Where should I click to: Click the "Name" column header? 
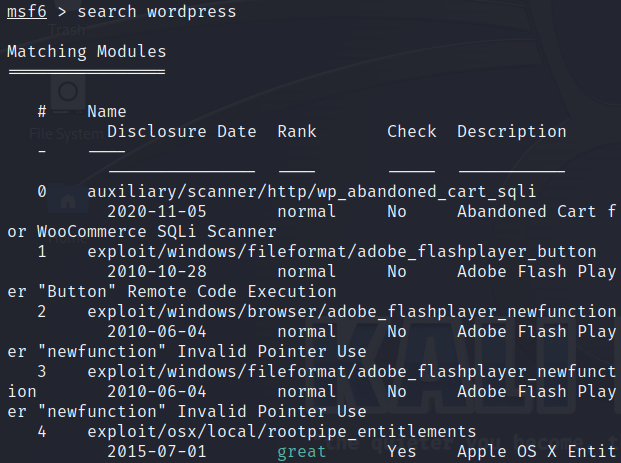point(107,112)
